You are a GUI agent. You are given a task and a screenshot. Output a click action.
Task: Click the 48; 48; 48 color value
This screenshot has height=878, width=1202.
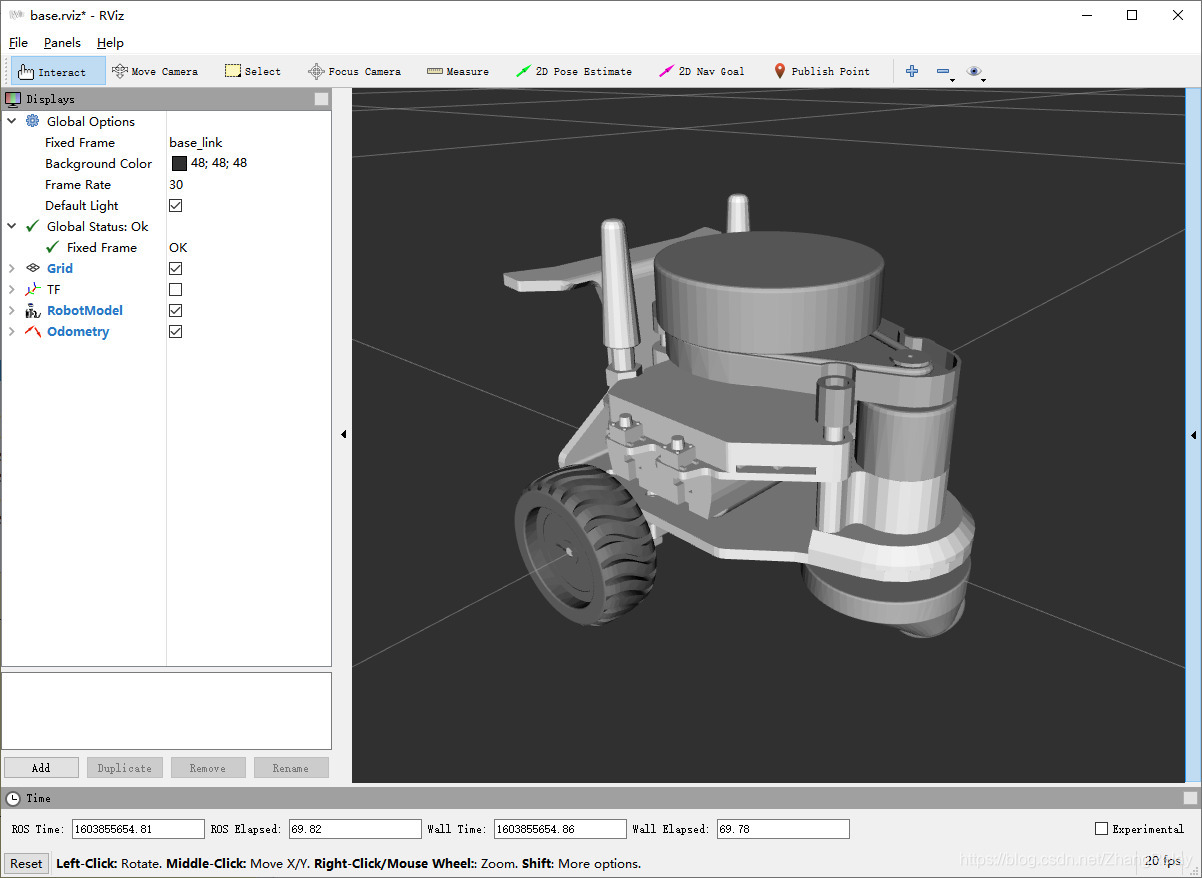click(x=219, y=163)
